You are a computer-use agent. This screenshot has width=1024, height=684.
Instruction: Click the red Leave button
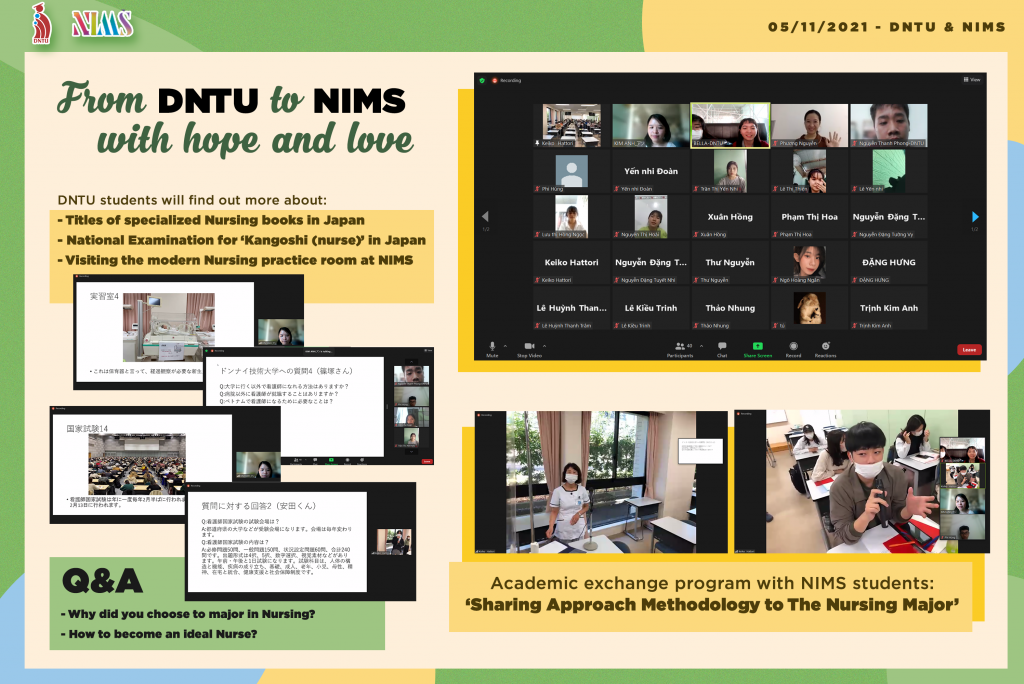click(x=969, y=350)
